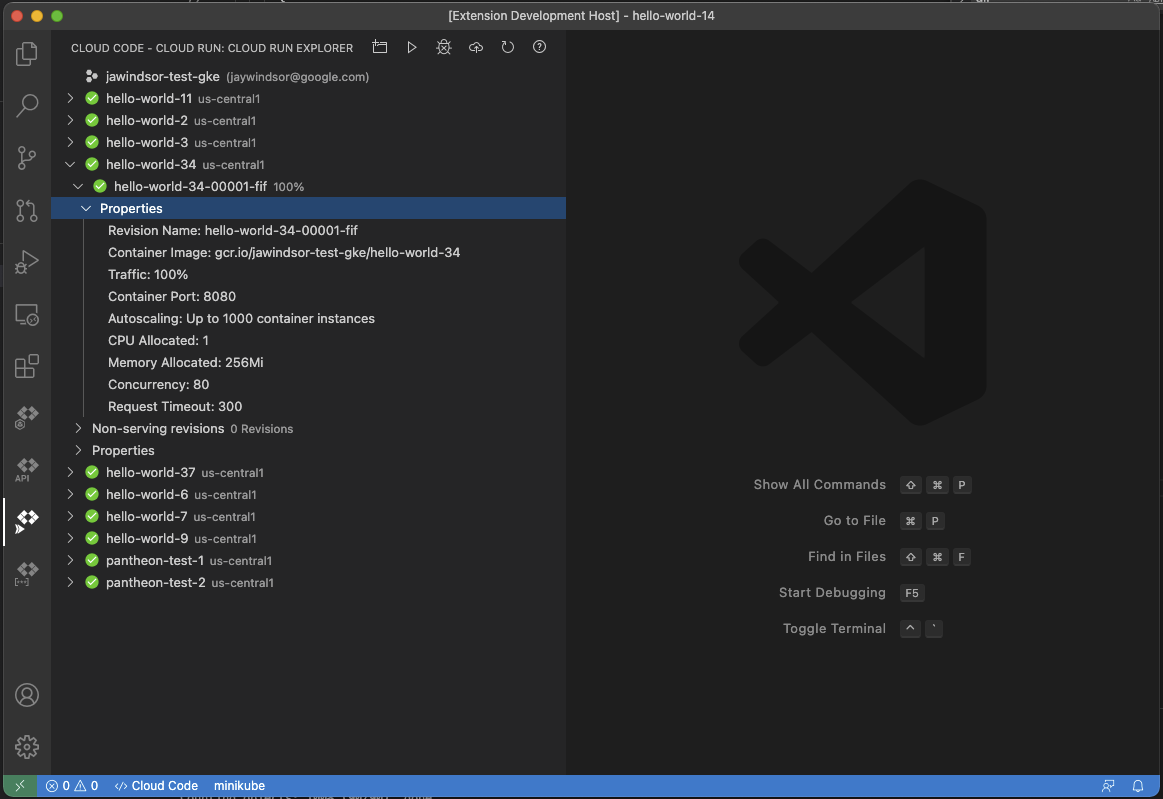Open the Source Control view
The width and height of the screenshot is (1163, 799).
click(x=27, y=157)
